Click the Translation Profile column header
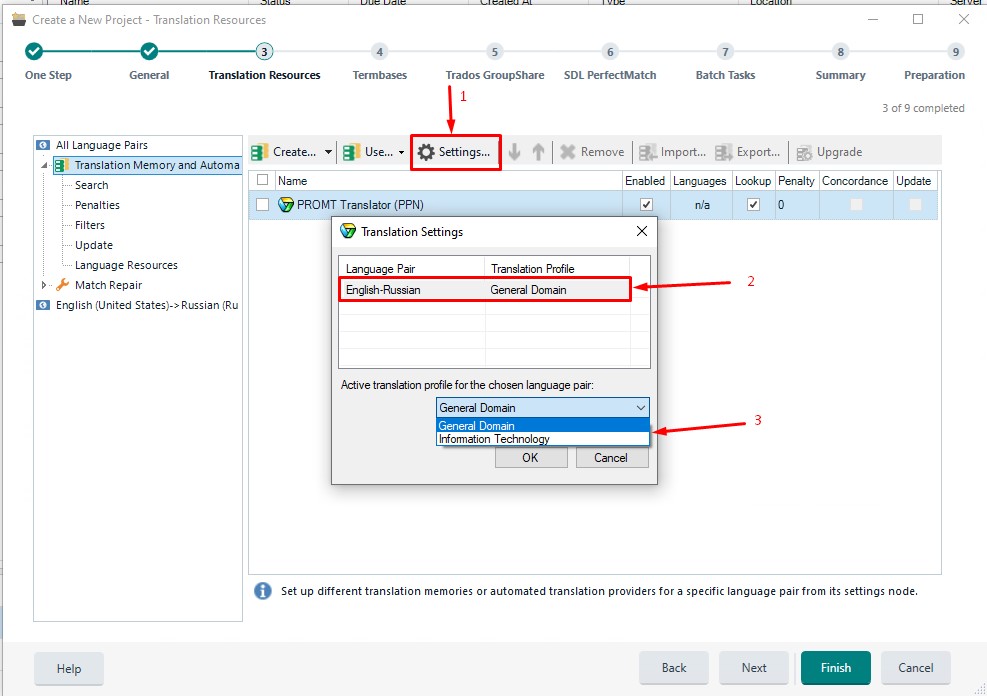 557,269
